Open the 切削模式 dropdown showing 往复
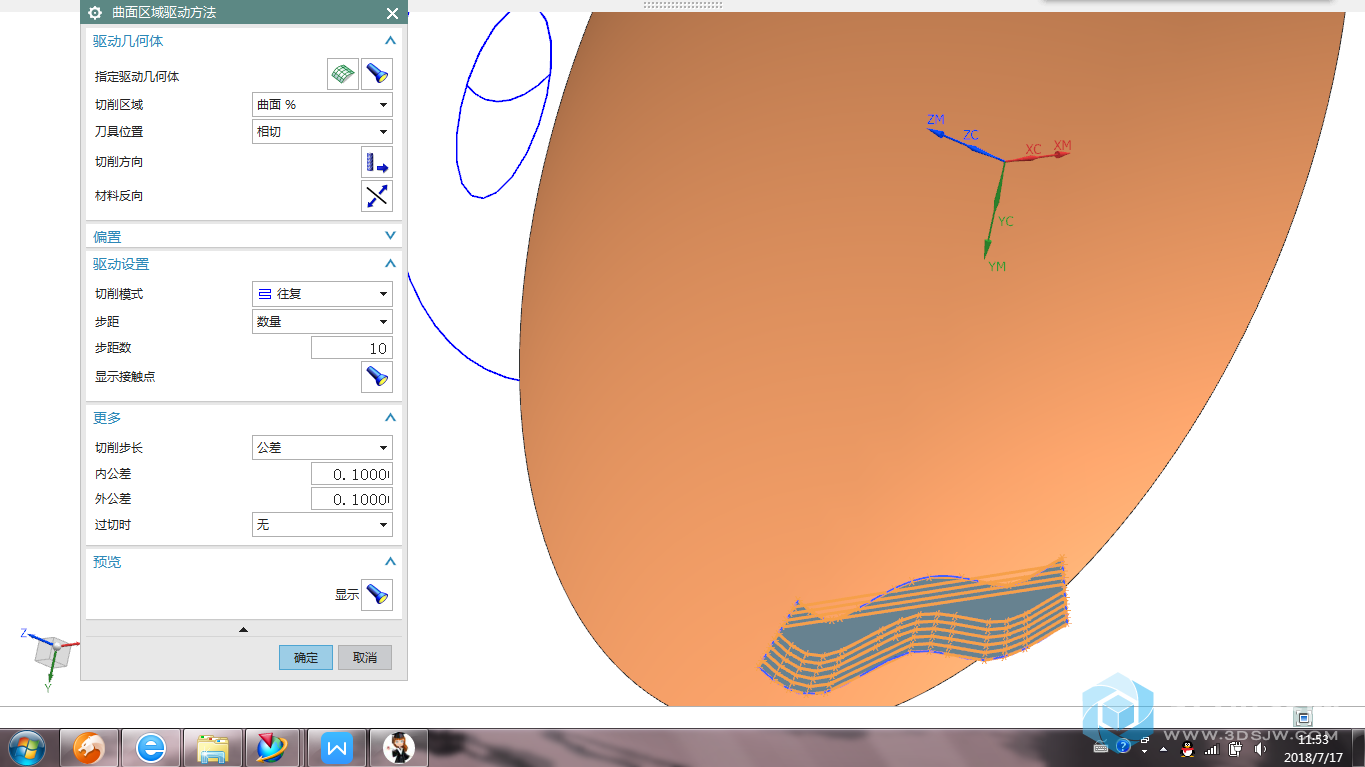1365x767 pixels. pos(322,294)
